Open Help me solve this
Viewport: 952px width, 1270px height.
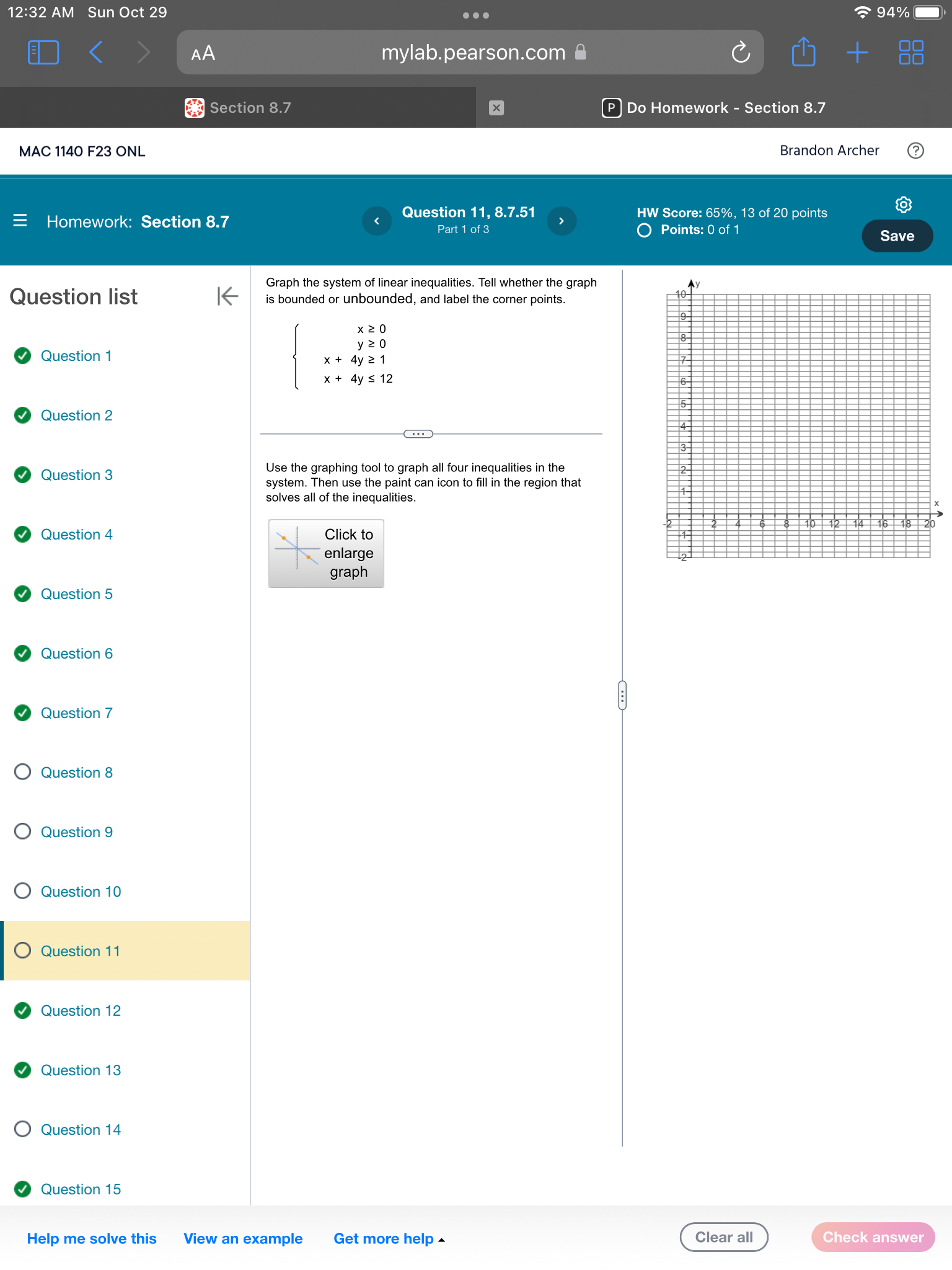click(92, 1238)
